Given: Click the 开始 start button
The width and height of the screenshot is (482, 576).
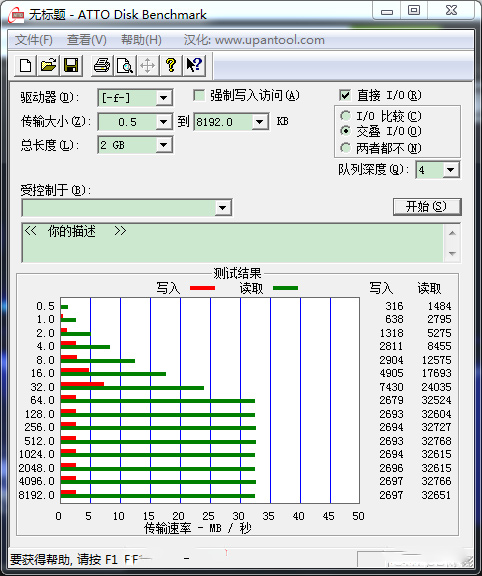Looking at the screenshot, I should [427, 206].
